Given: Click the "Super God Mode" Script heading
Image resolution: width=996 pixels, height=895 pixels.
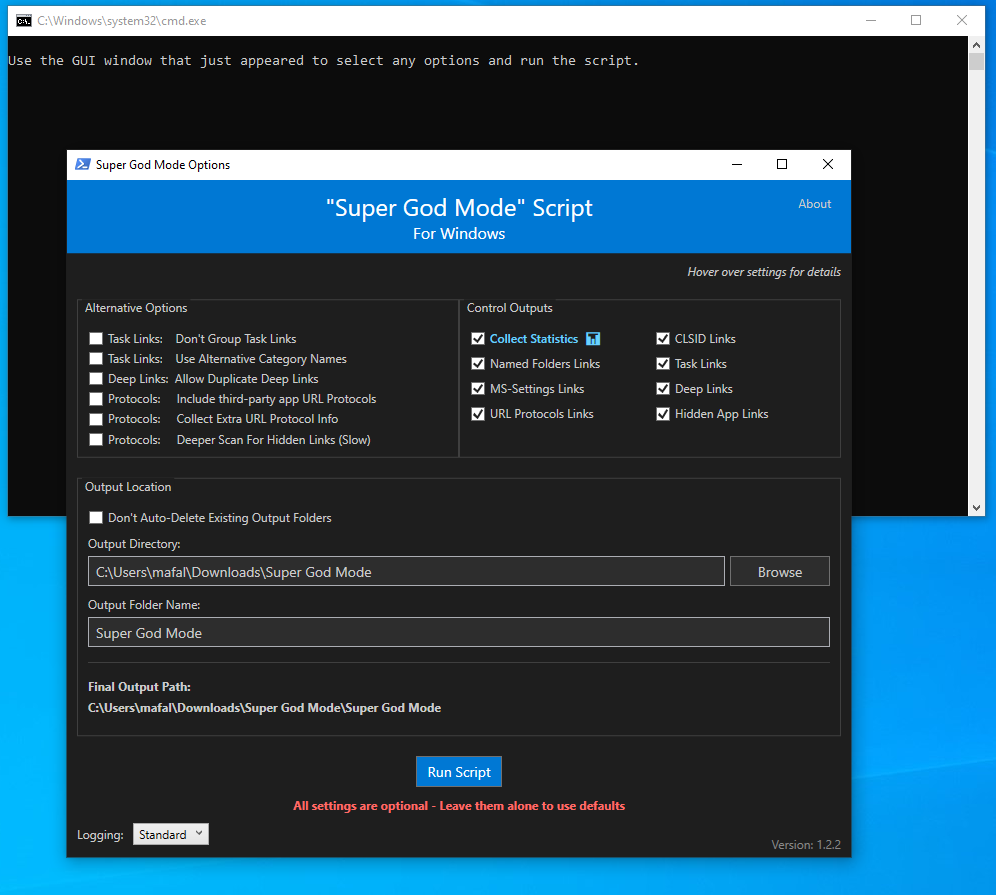Looking at the screenshot, I should (x=459, y=208).
